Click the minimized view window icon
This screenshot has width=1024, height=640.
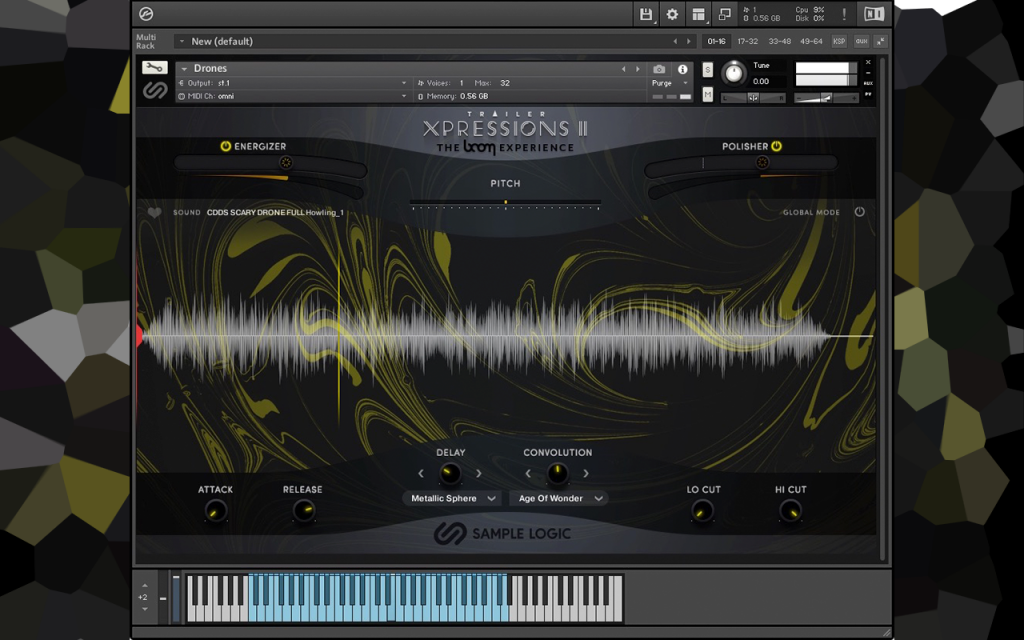click(x=724, y=14)
